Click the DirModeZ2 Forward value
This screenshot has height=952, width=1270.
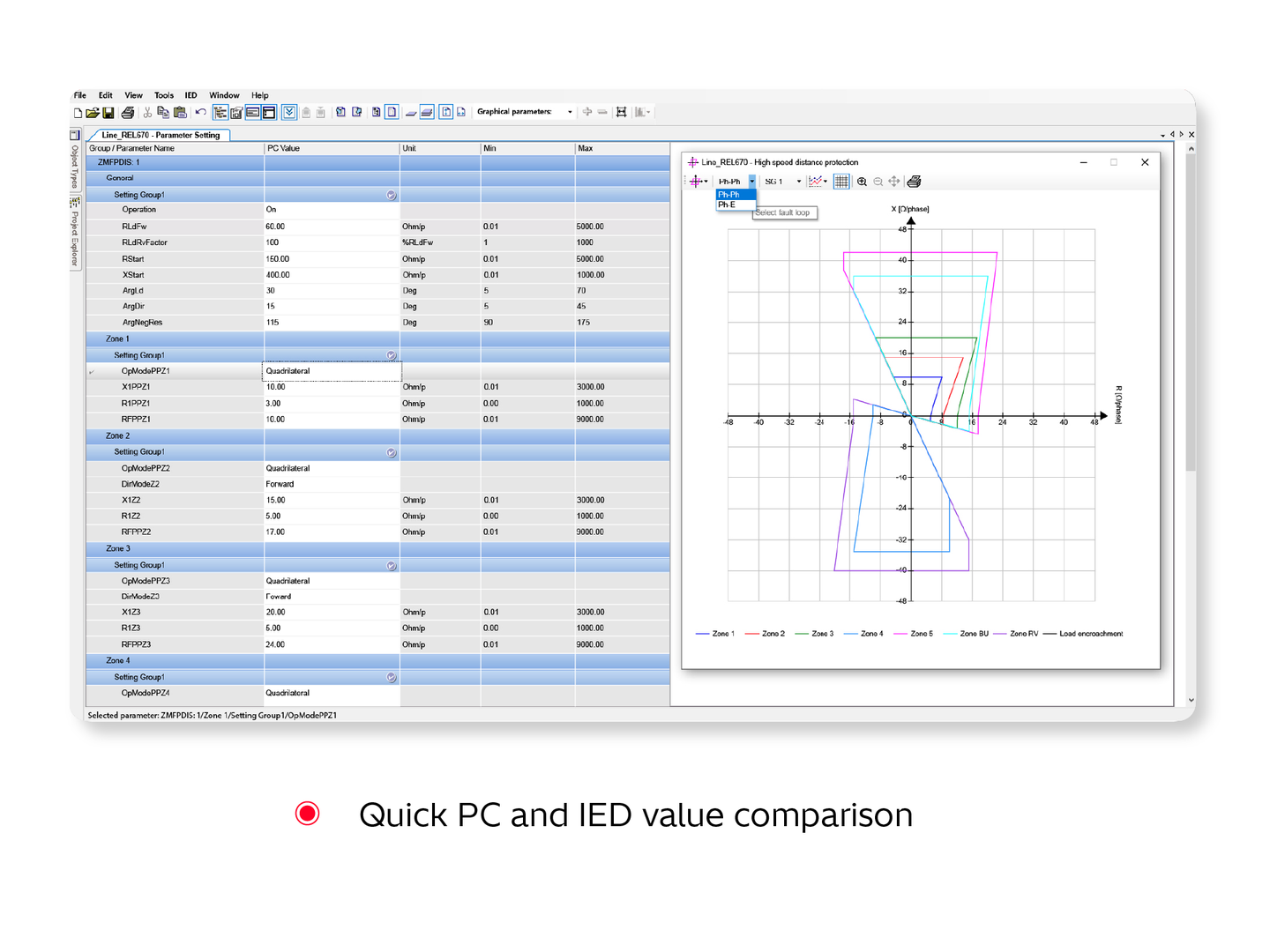tap(332, 484)
